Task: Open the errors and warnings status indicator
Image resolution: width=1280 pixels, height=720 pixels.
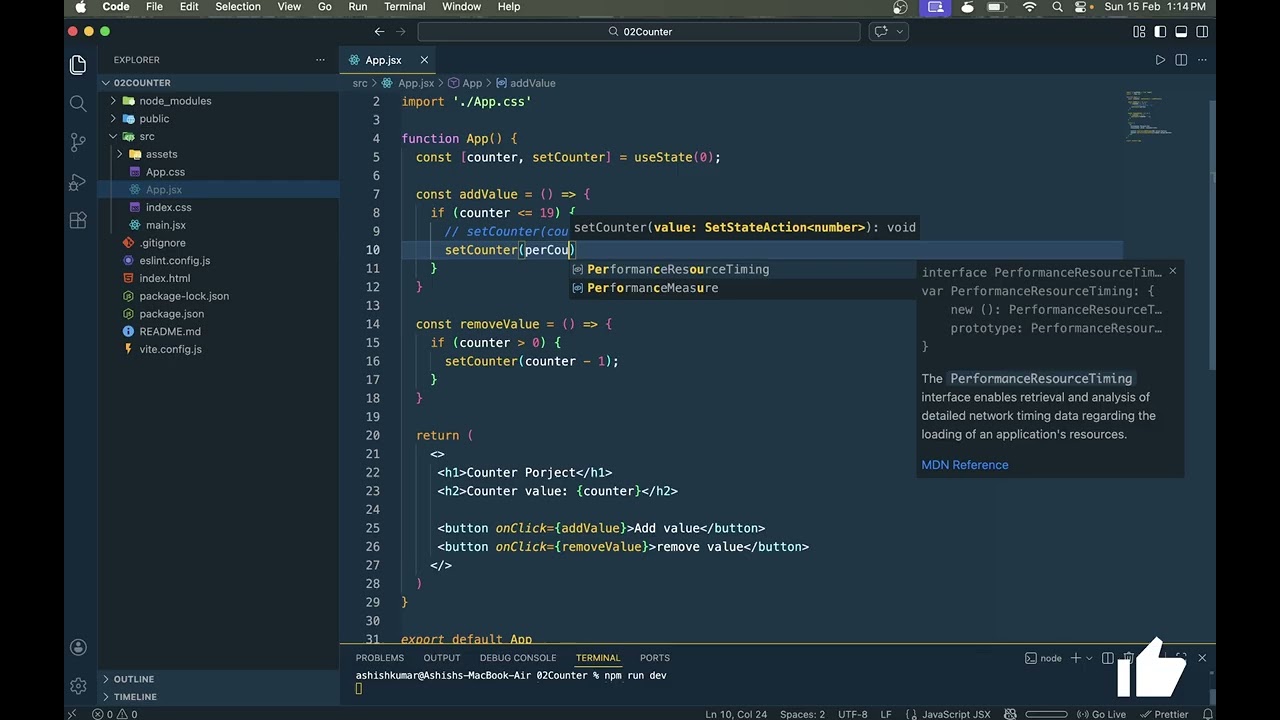Action: [x=114, y=714]
